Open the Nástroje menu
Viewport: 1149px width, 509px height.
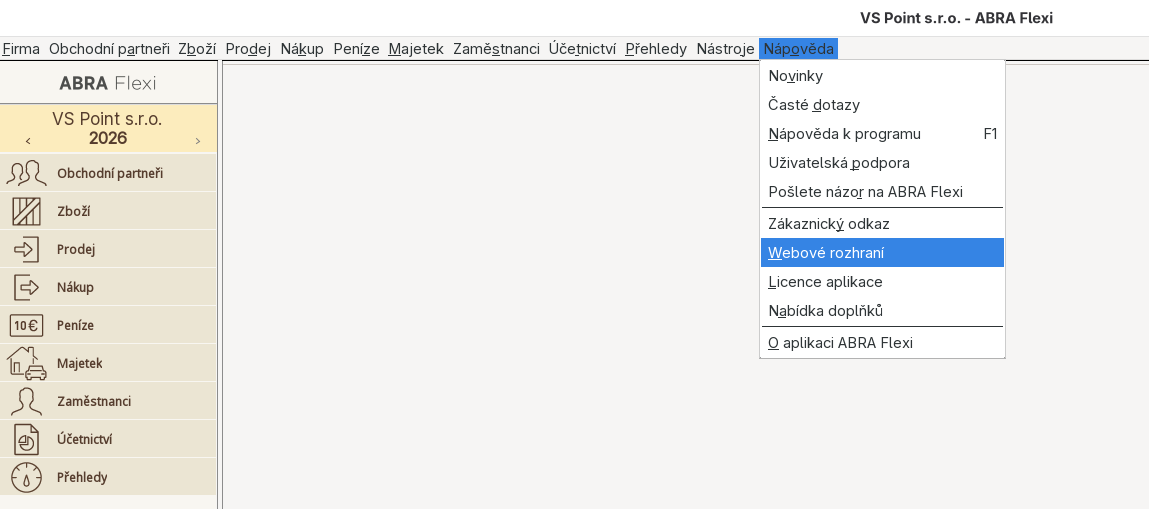(x=725, y=49)
